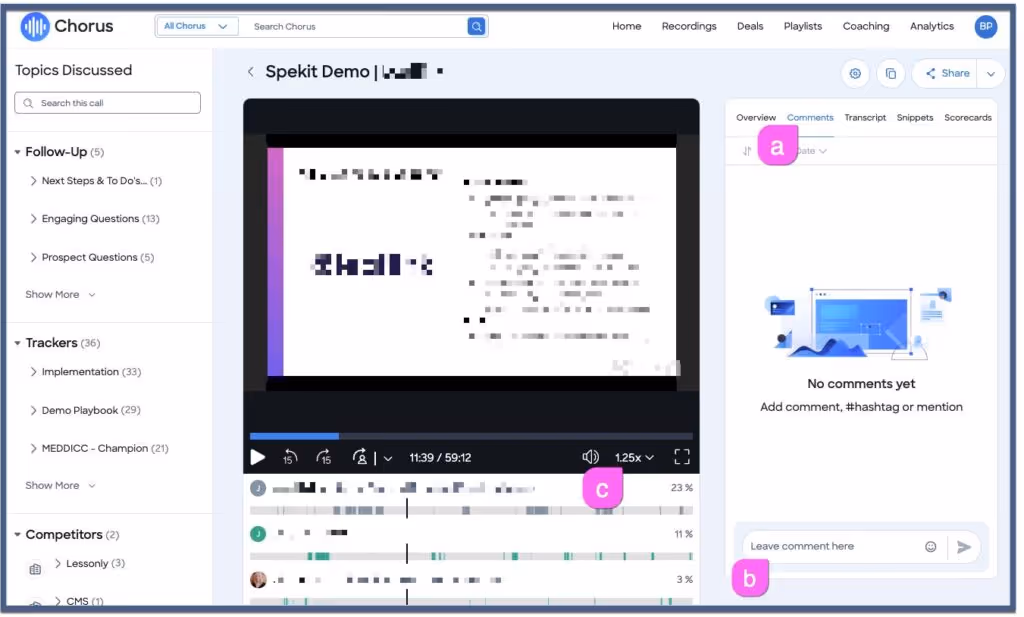Click the 11% speaker talk timeline
The height and width of the screenshot is (617, 1024).
471,558
